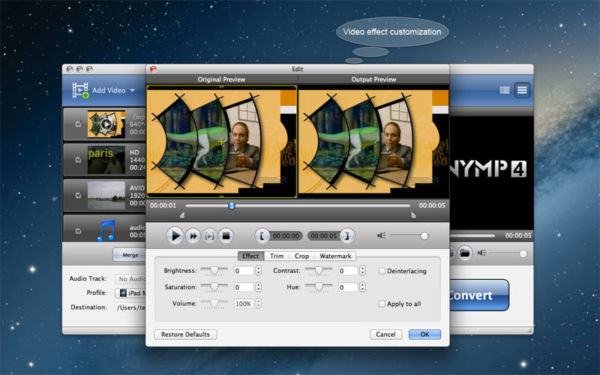The height and width of the screenshot is (375, 600).
Task: Click the blue playhead on seek bar
Action: tap(232, 206)
